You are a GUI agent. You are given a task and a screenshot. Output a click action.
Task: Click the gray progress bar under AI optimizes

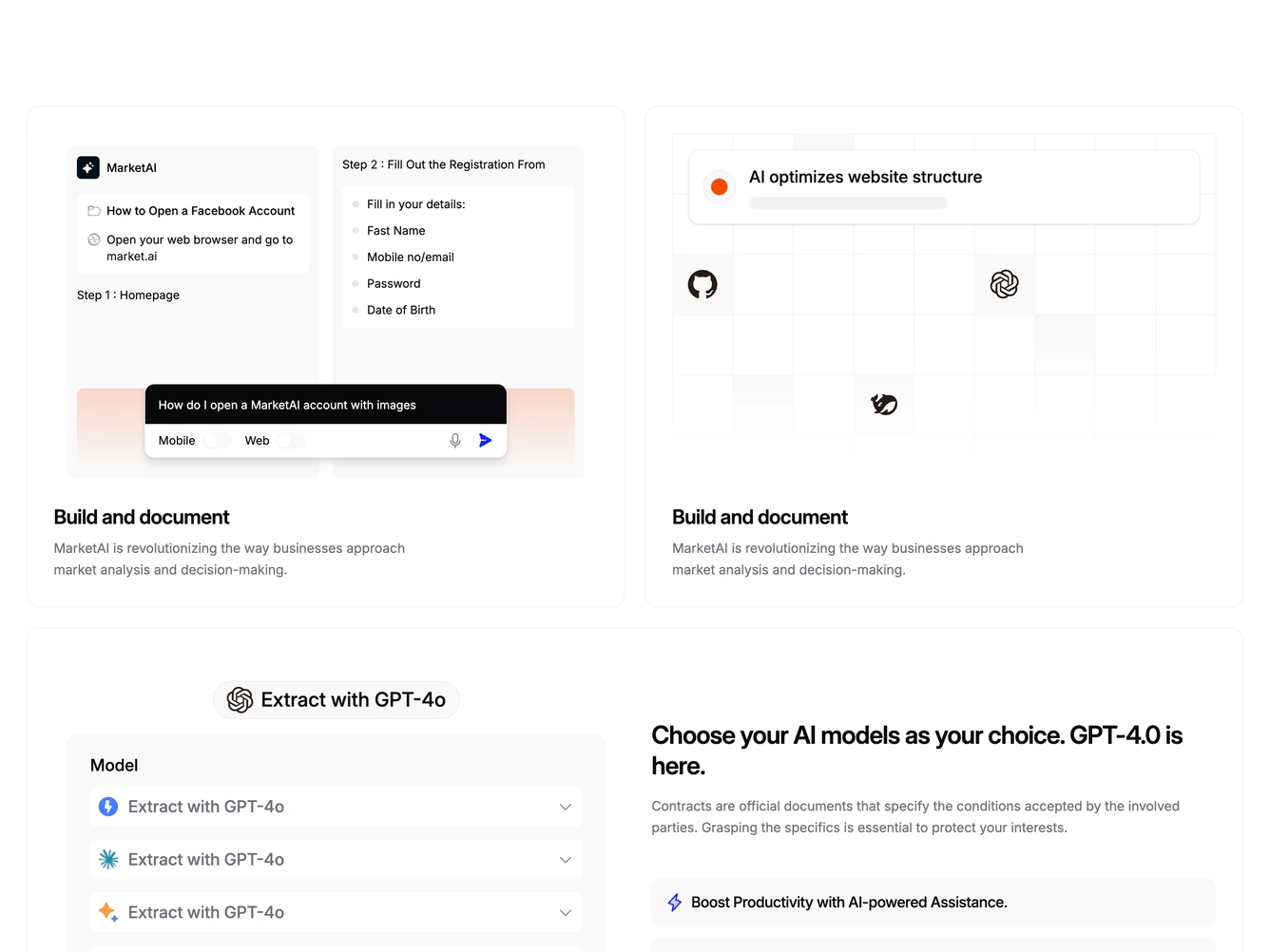pyautogui.click(x=848, y=203)
